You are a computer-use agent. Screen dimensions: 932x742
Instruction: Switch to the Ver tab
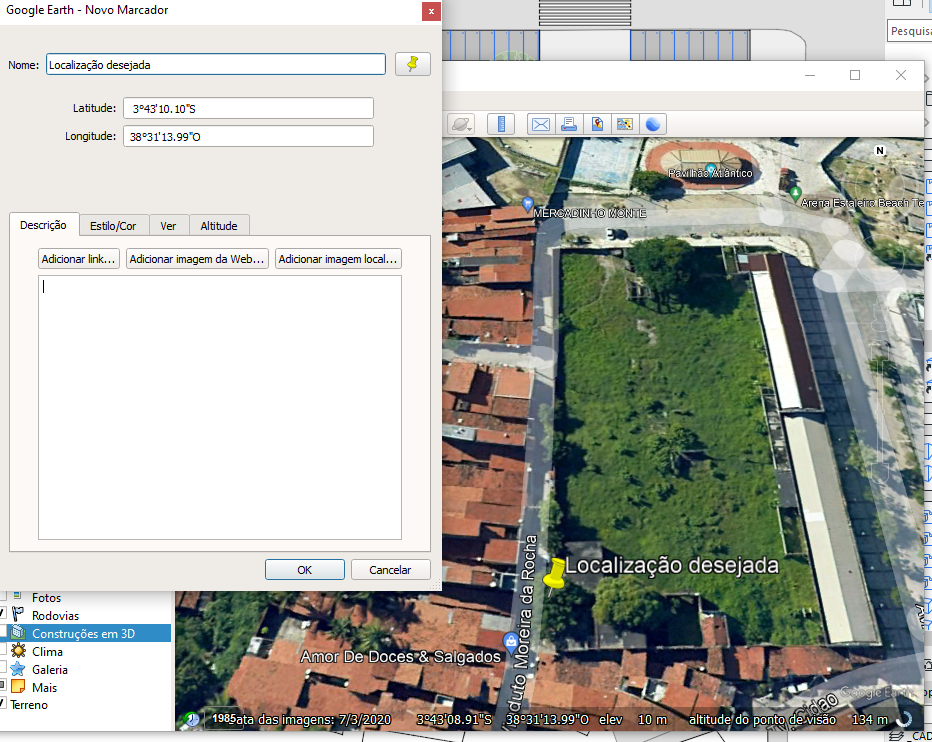pyautogui.click(x=168, y=226)
